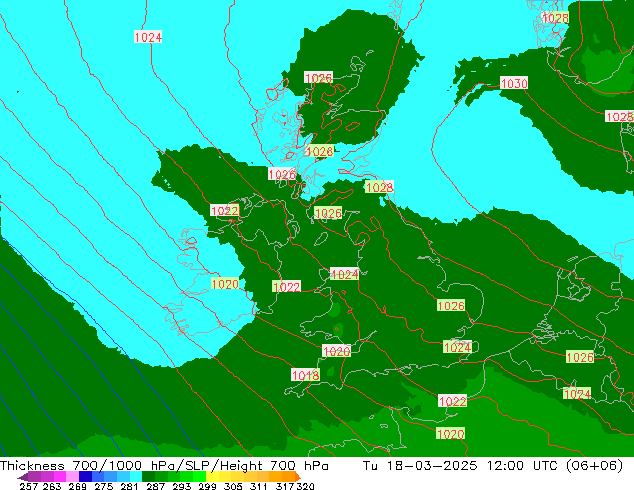Click the legend value 320
634x490 pixels.
(x=305, y=486)
